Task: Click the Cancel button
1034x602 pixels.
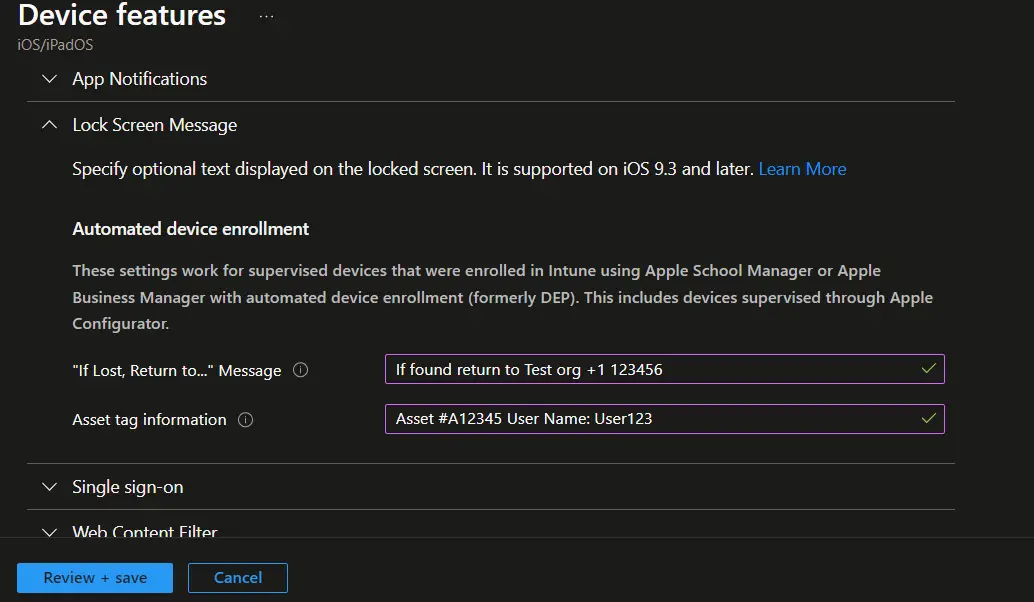Action: pos(237,577)
